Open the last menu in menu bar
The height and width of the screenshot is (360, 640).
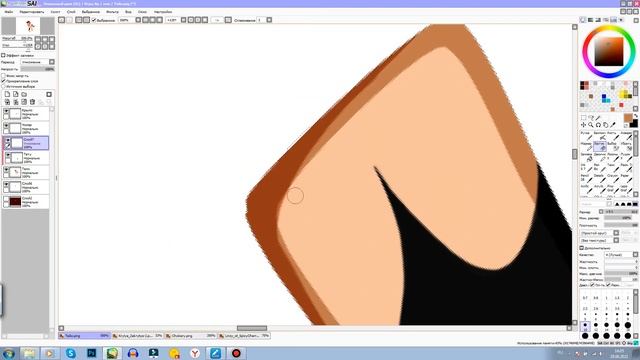click(163, 12)
